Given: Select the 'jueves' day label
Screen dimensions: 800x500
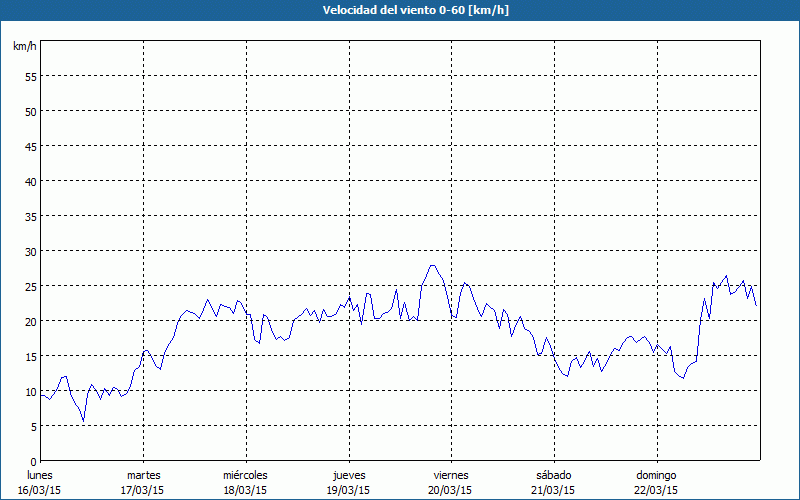Looking at the screenshot, I should [x=348, y=475].
